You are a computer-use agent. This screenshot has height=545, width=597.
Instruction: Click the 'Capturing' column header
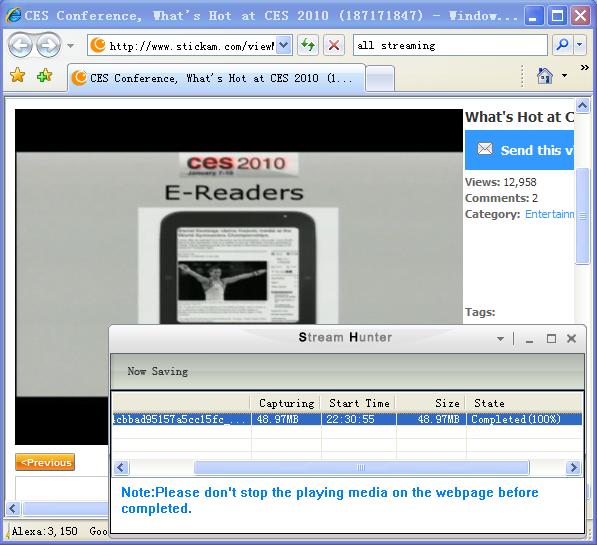pos(285,403)
